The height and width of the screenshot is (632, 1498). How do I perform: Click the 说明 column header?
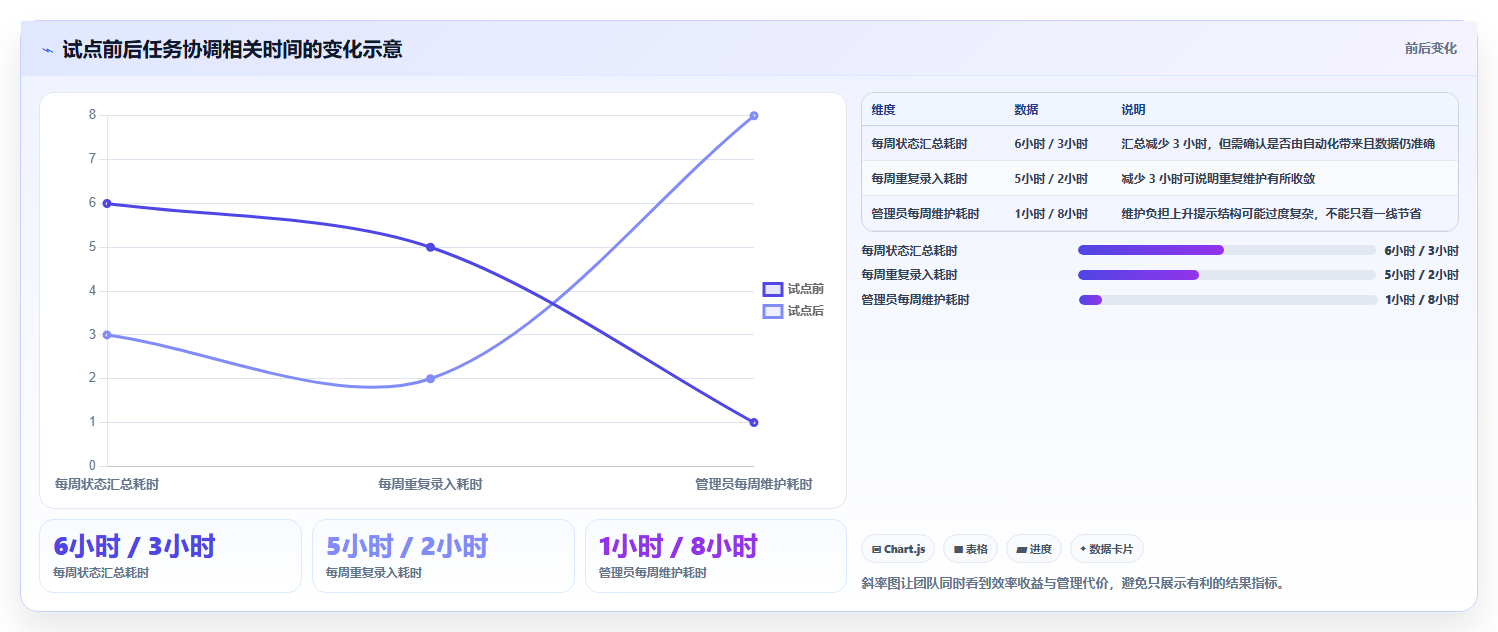[x=1134, y=110]
